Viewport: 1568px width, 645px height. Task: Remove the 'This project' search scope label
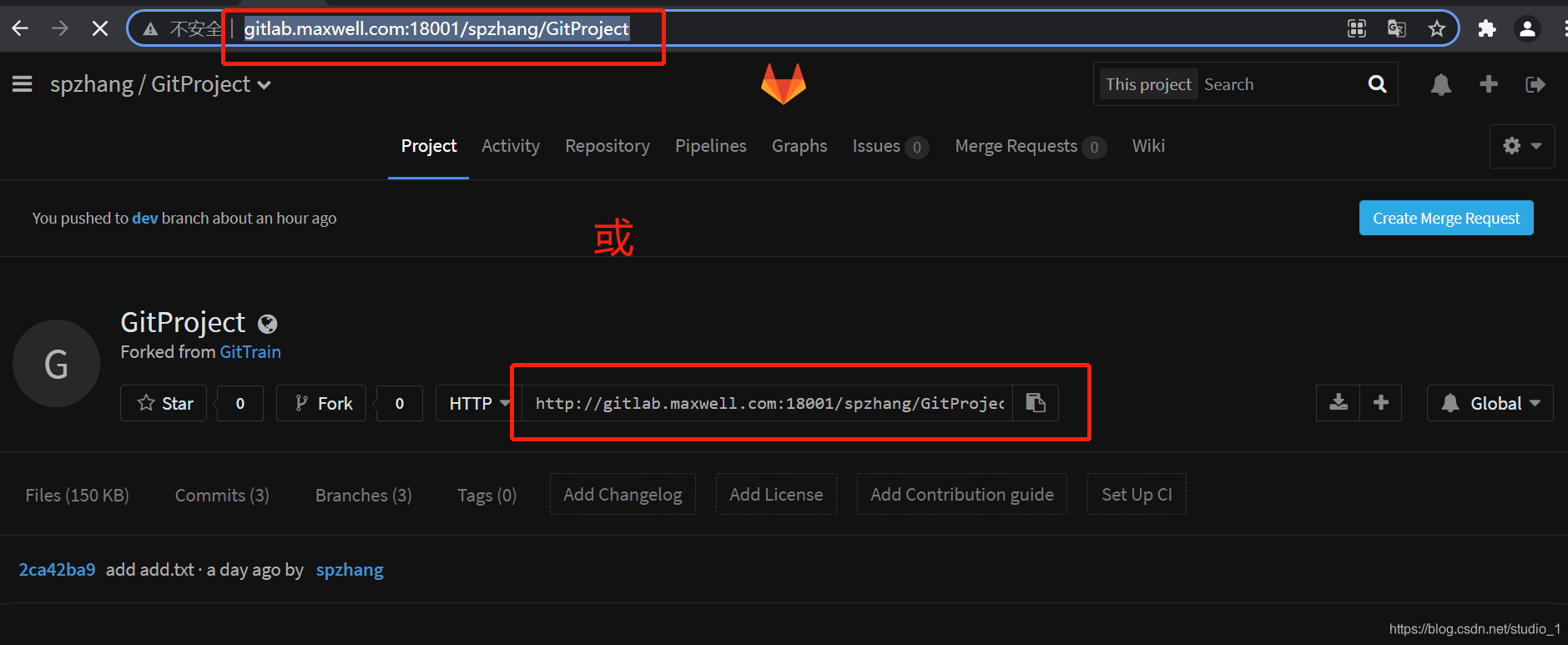pos(1148,84)
